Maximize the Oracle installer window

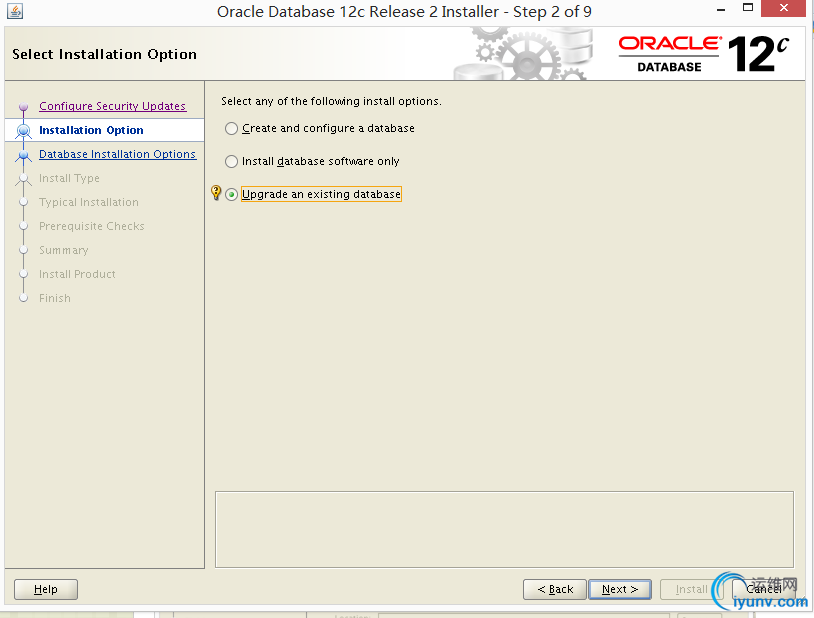748,8
